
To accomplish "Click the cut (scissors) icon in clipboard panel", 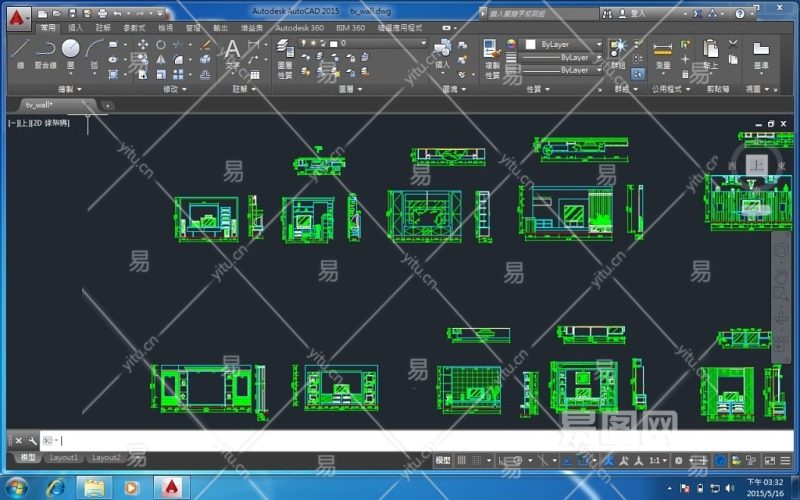I will (733, 44).
